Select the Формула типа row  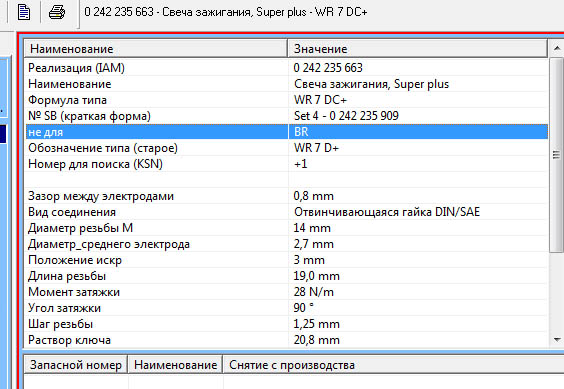coord(287,100)
